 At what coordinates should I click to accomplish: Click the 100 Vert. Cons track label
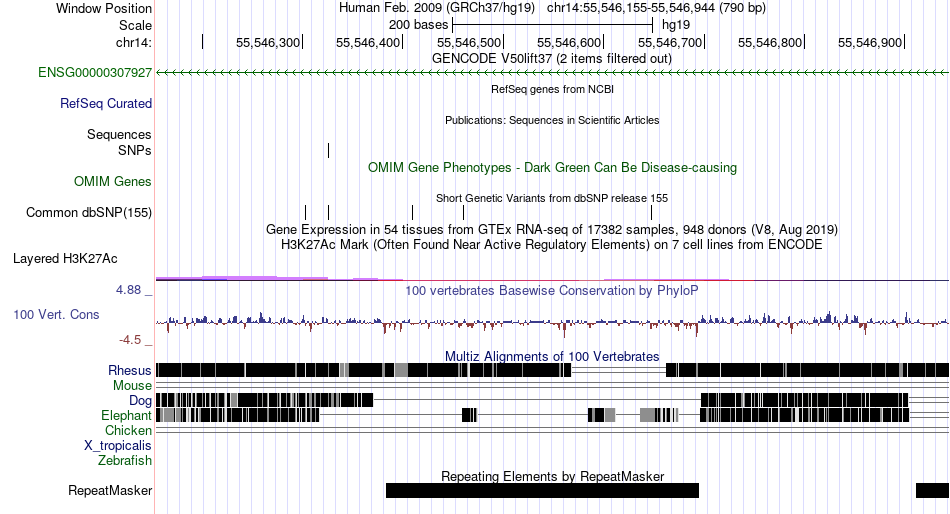[56, 315]
